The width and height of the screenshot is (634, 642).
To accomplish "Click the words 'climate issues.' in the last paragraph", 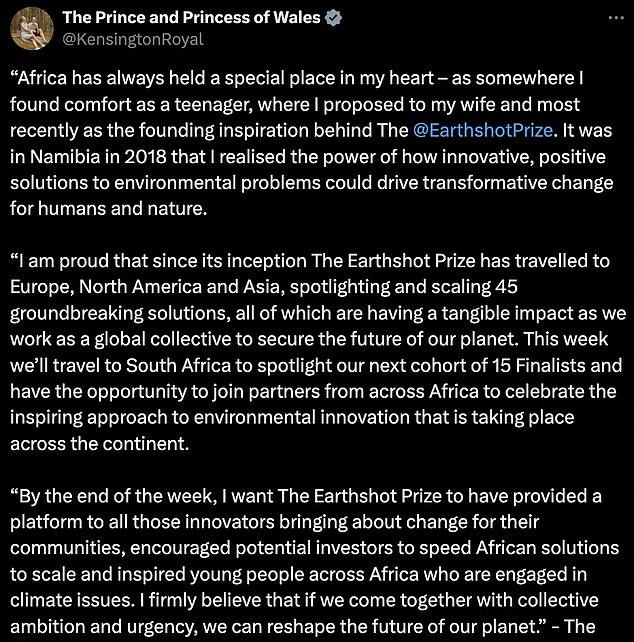I will (72, 600).
